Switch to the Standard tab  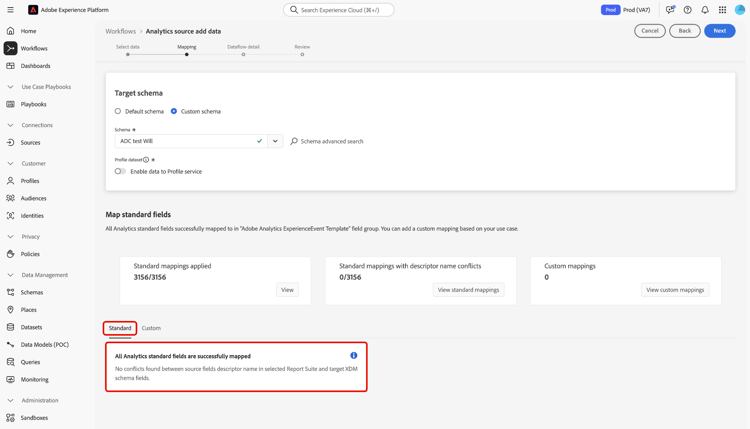tap(120, 328)
